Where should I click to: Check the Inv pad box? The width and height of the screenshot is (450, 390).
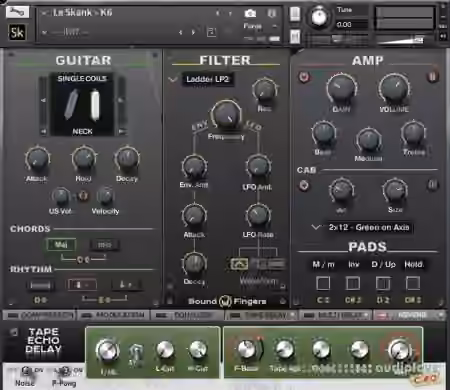[353, 283]
